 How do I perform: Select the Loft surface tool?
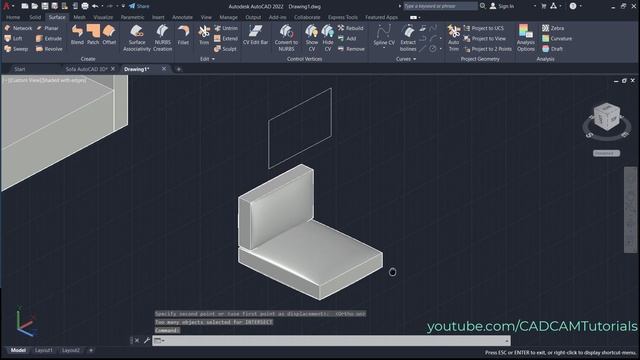click(13, 38)
